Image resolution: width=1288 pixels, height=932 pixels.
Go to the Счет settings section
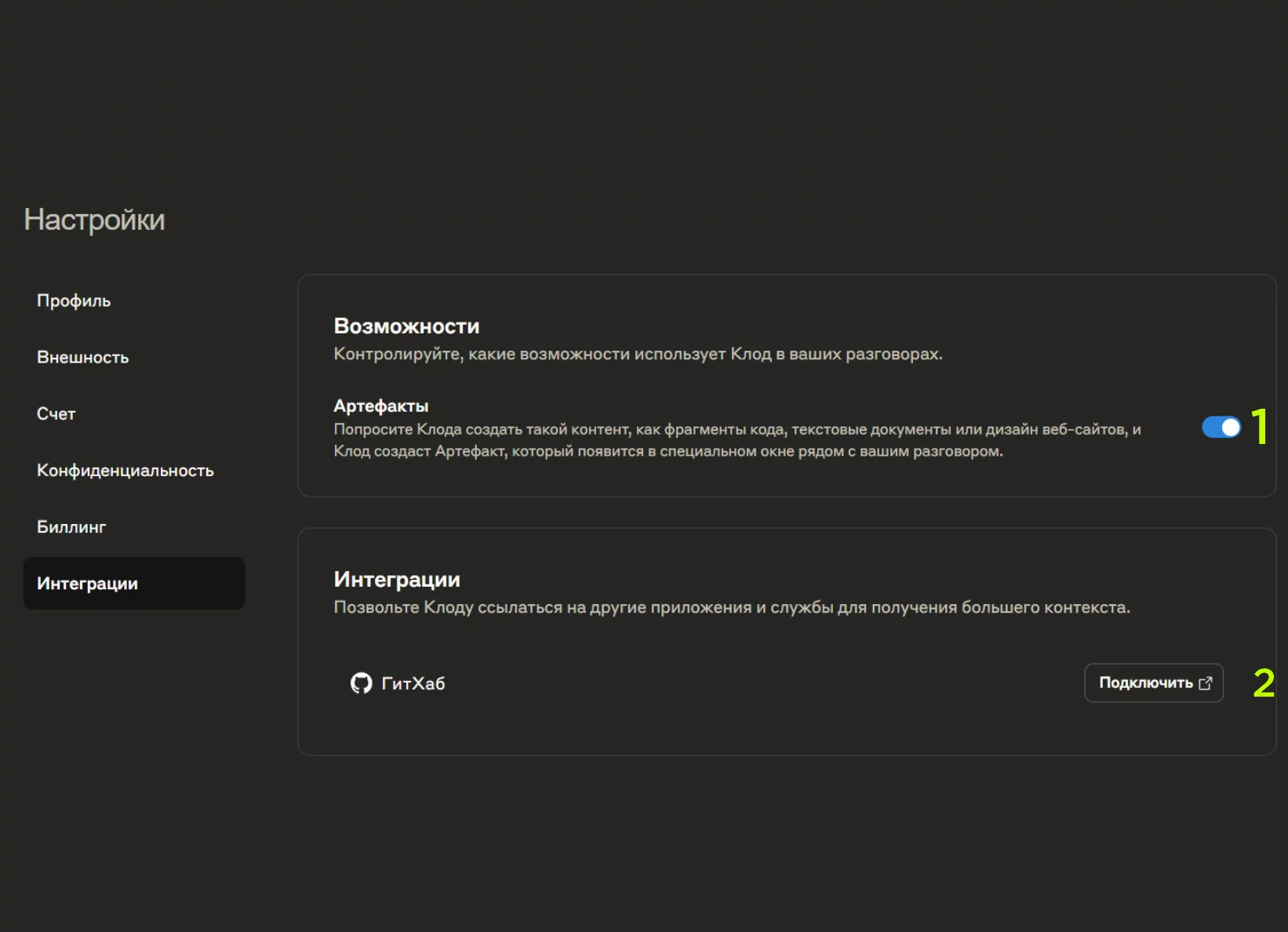(x=56, y=414)
